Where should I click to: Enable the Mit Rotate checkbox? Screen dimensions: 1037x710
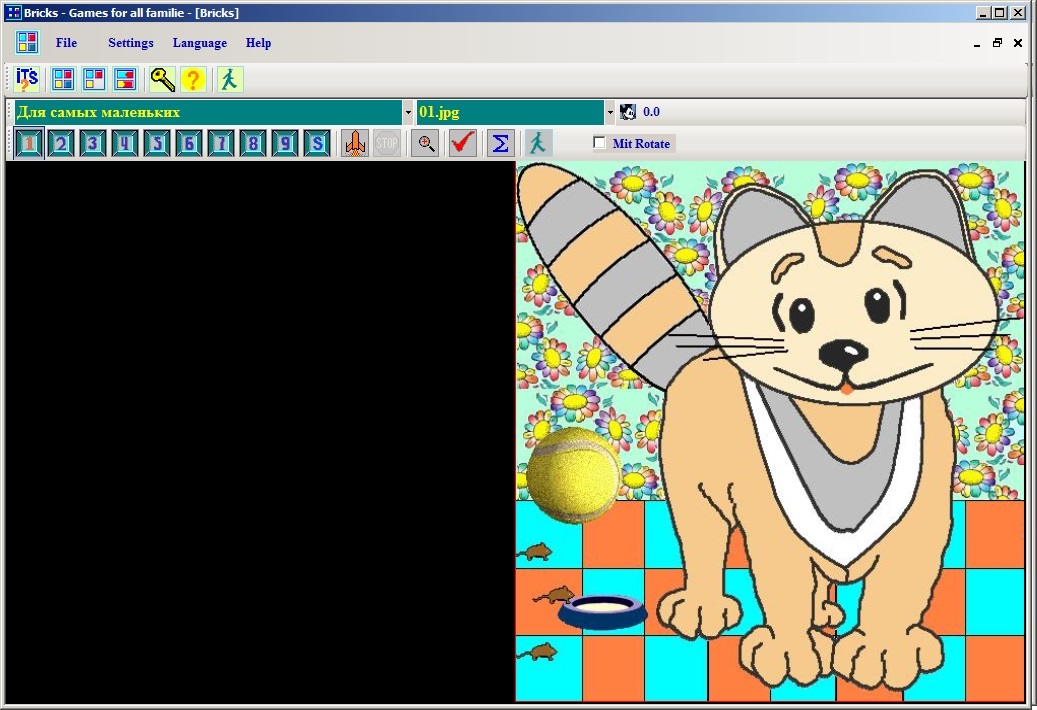[x=600, y=143]
